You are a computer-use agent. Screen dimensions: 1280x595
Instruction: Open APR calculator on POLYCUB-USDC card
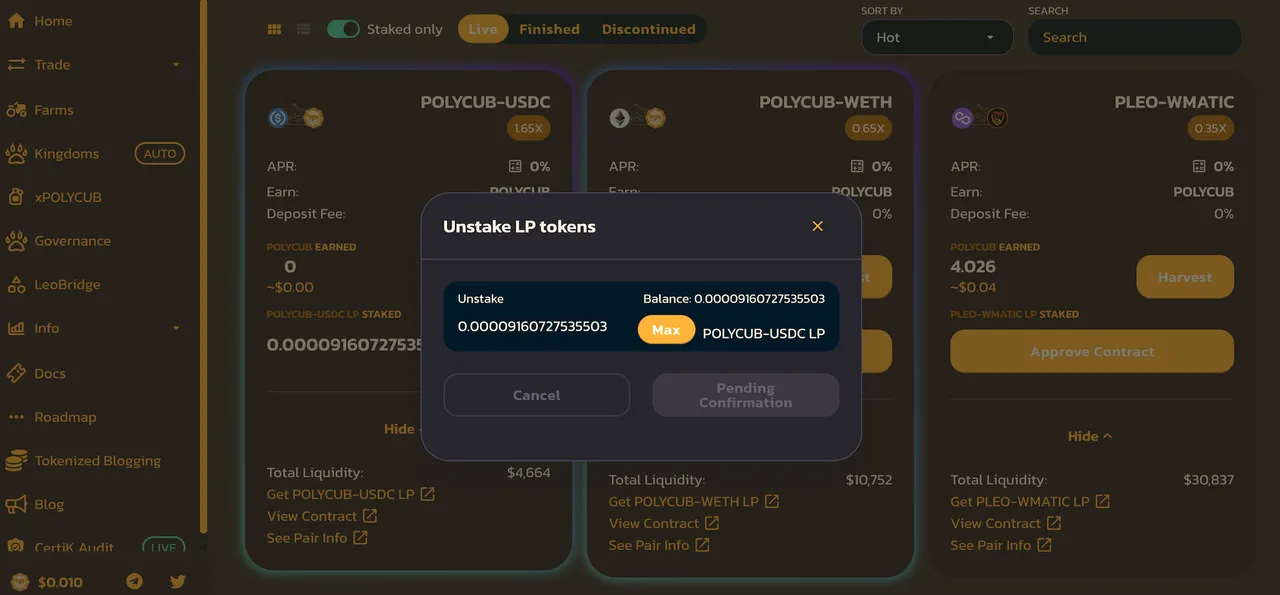[515, 166]
